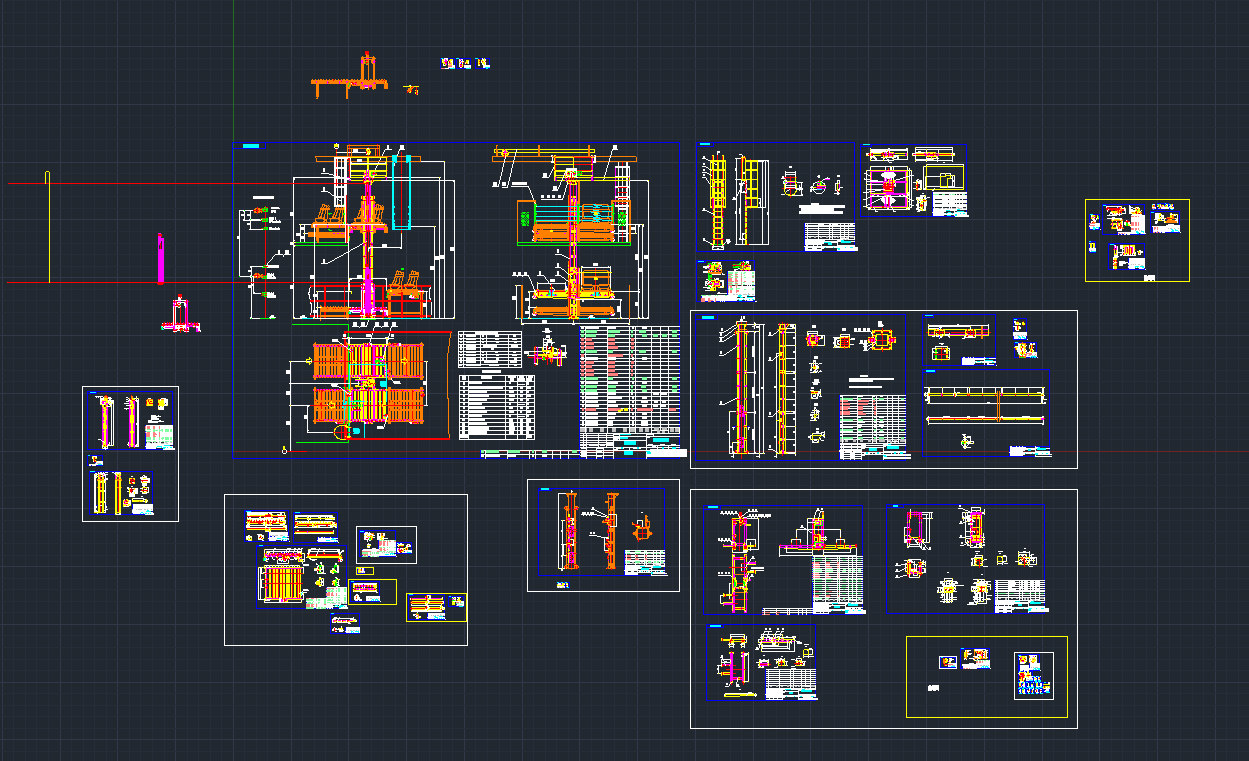The height and width of the screenshot is (761, 1249).
Task: Select the small isolated frame at far right
Action: (x=1137, y=241)
